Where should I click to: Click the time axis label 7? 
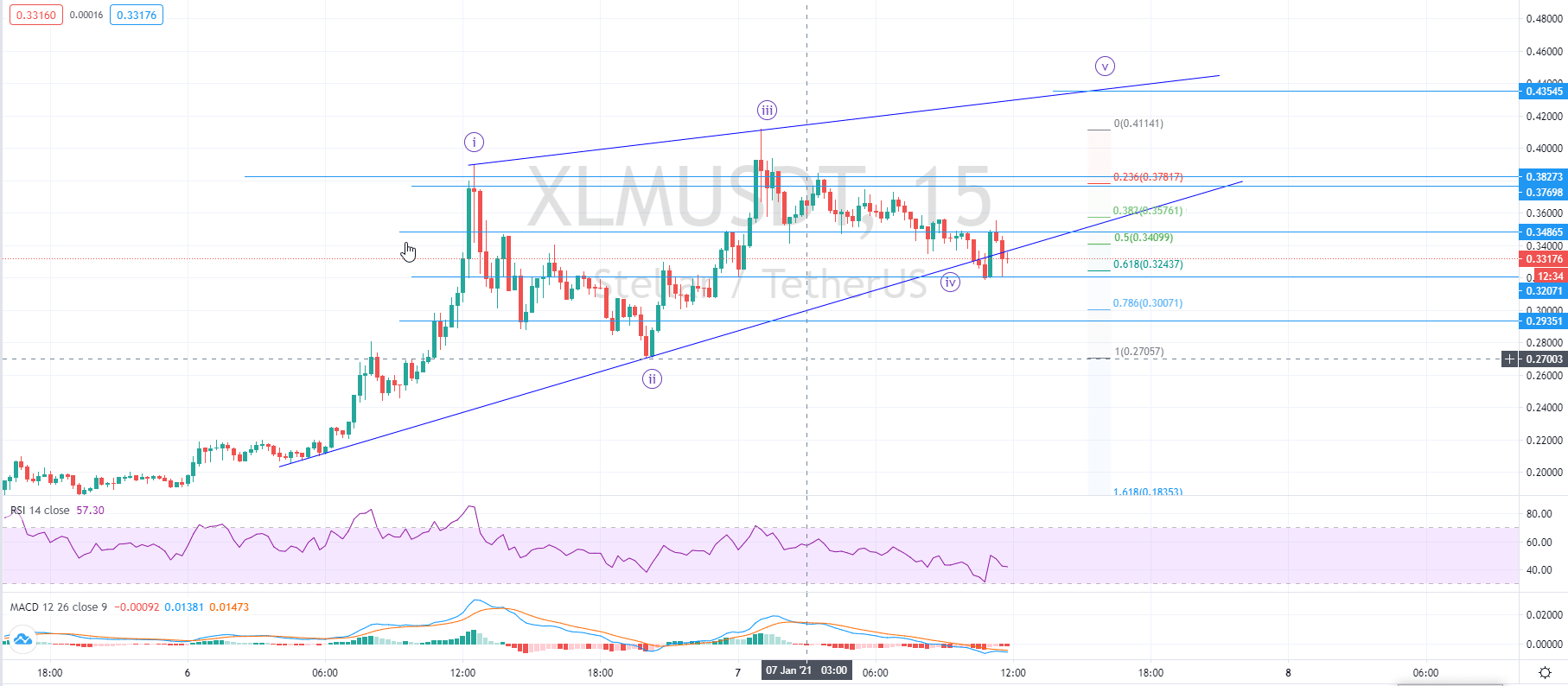[x=737, y=672]
